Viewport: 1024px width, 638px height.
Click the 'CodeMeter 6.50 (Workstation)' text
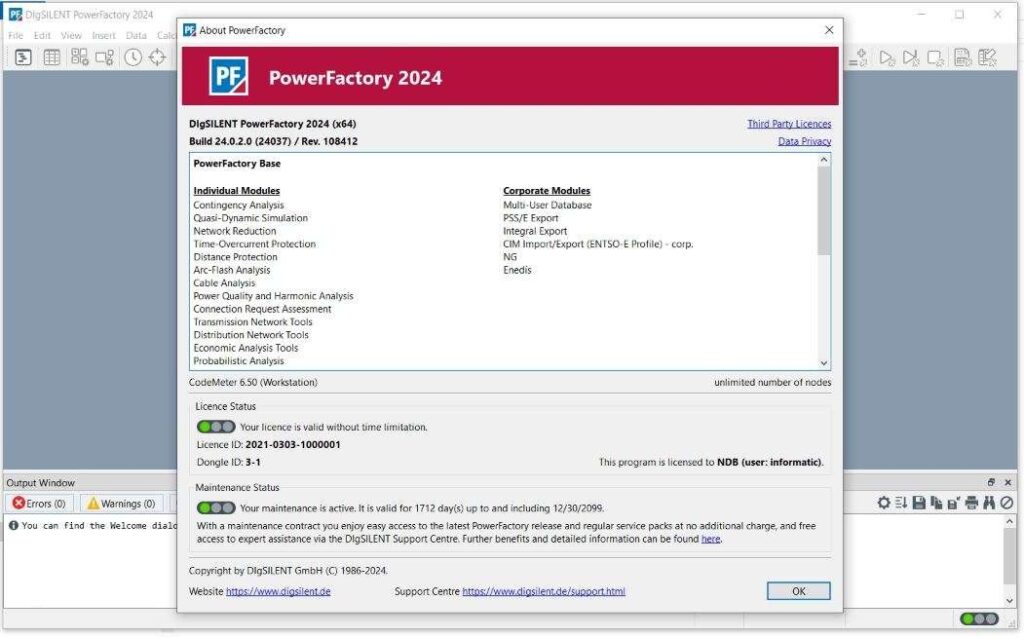pos(253,383)
